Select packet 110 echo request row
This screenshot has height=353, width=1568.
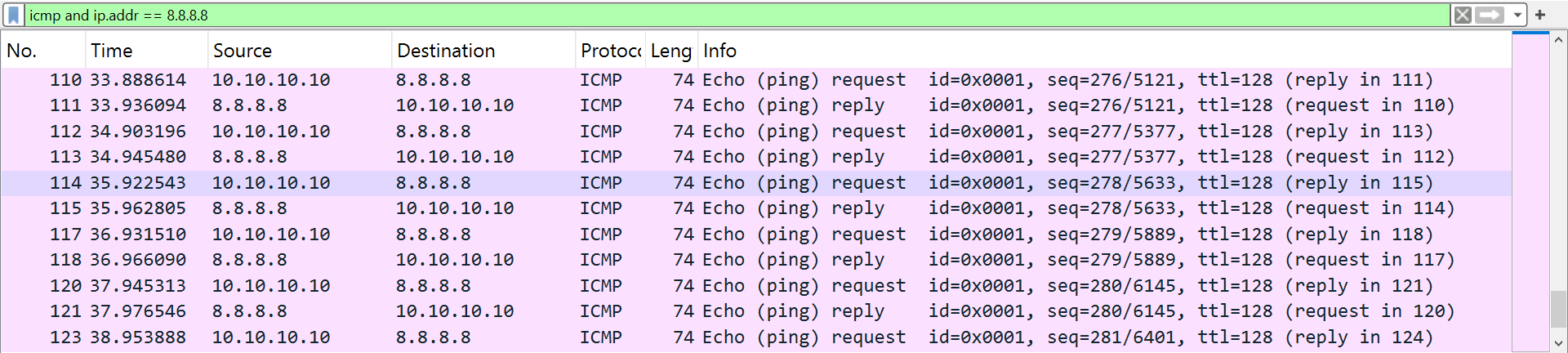tap(735, 80)
